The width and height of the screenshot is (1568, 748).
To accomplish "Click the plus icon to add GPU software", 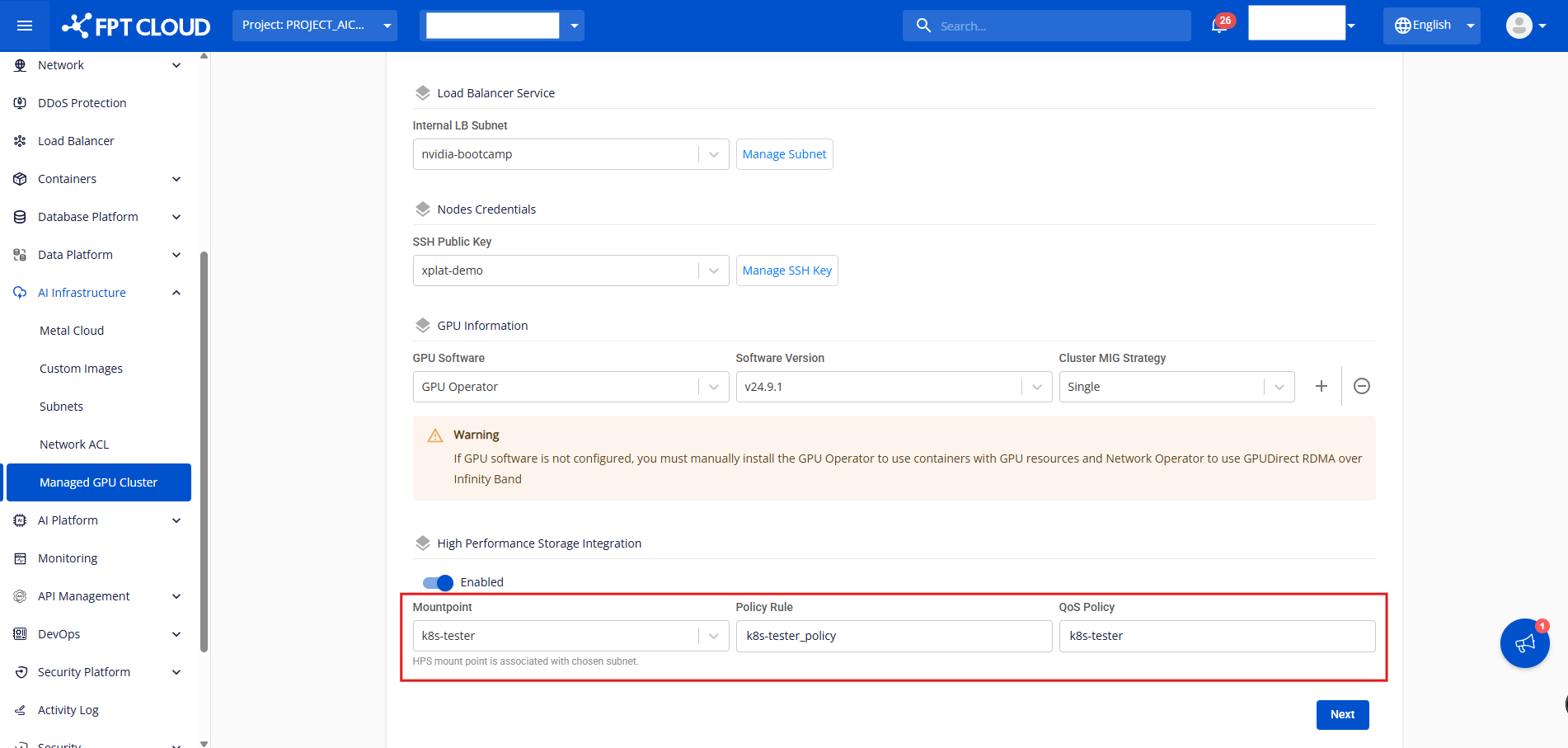I will click(x=1321, y=386).
